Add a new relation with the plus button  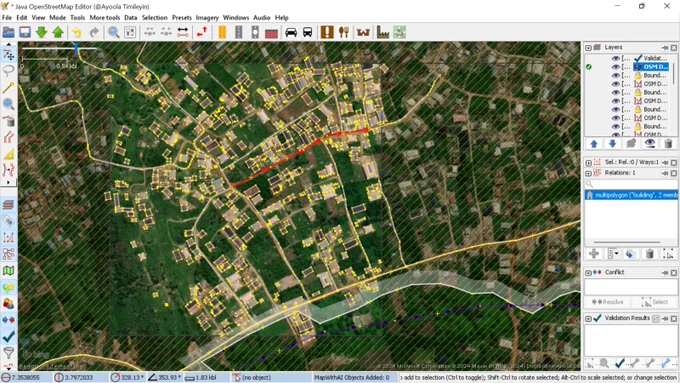[594, 254]
